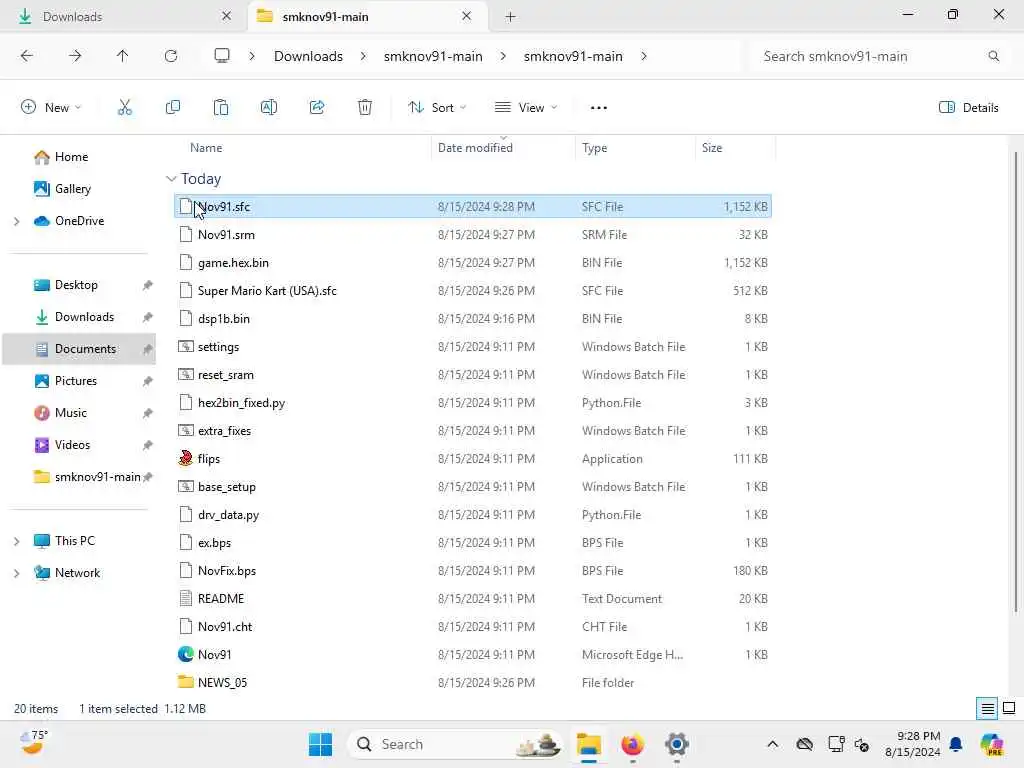Select the settings batch file
The height and width of the screenshot is (768, 1024).
[473, 347]
